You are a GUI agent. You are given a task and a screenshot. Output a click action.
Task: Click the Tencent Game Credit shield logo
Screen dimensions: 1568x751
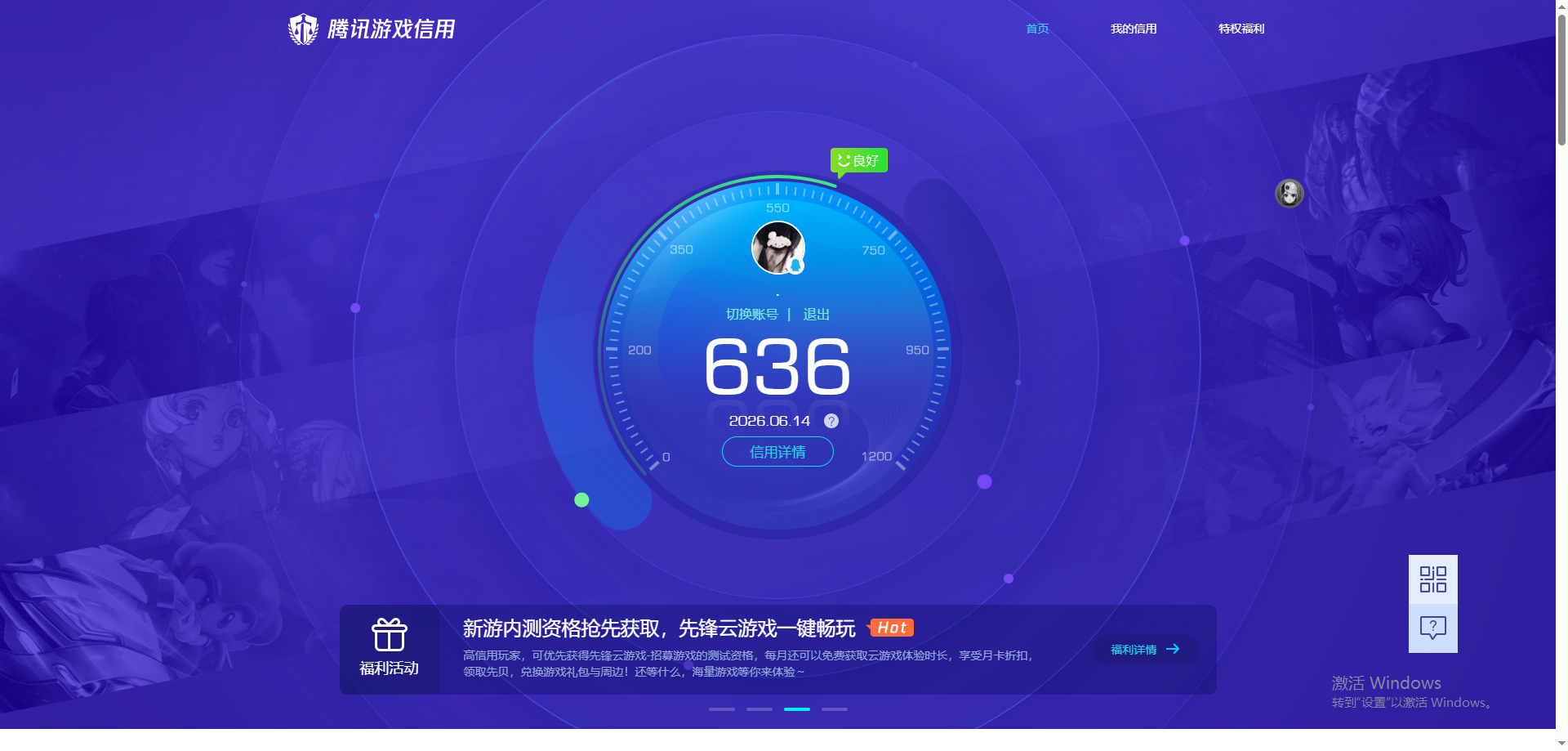click(x=303, y=29)
